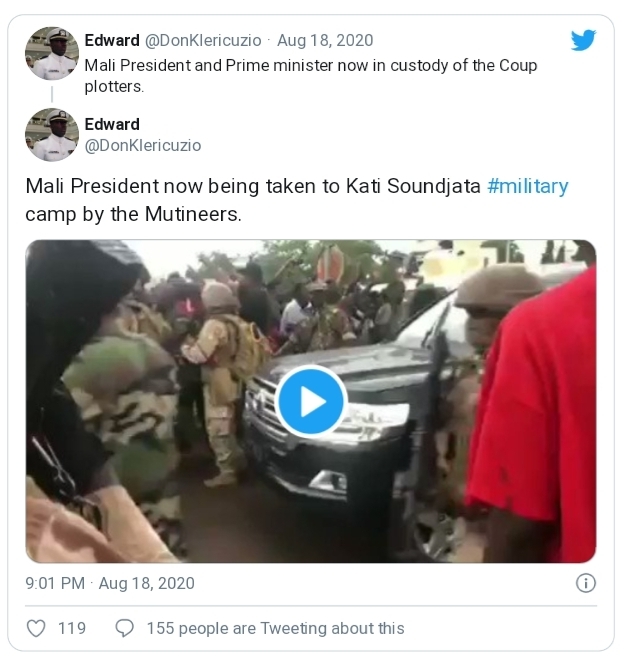This screenshot has width=627, height=663.
Task: Open parent tweet about President and Prime minister custody
Action: click(310, 75)
